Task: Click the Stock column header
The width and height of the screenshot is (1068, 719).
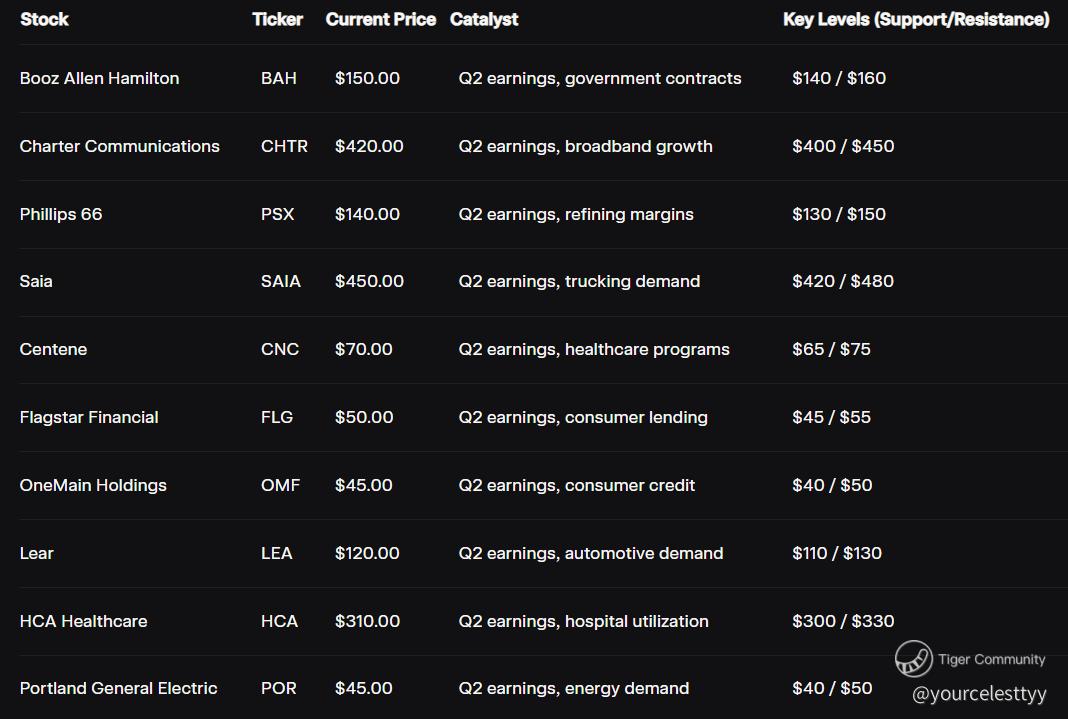Action: [x=44, y=19]
